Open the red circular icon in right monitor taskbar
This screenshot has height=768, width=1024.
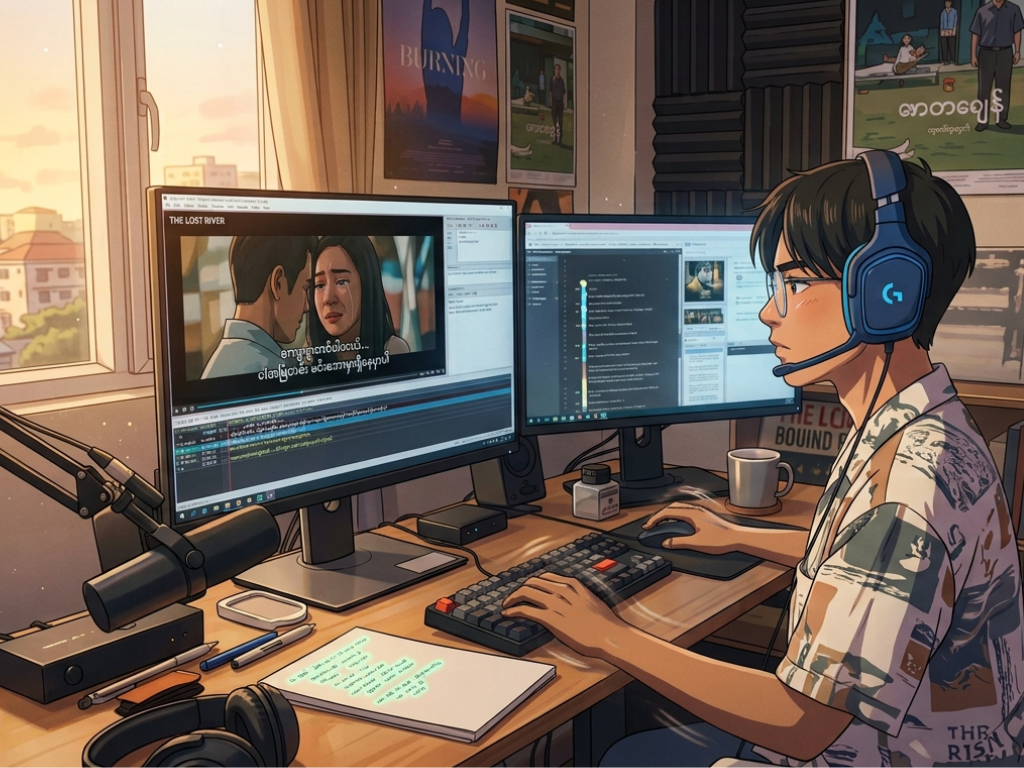point(579,417)
